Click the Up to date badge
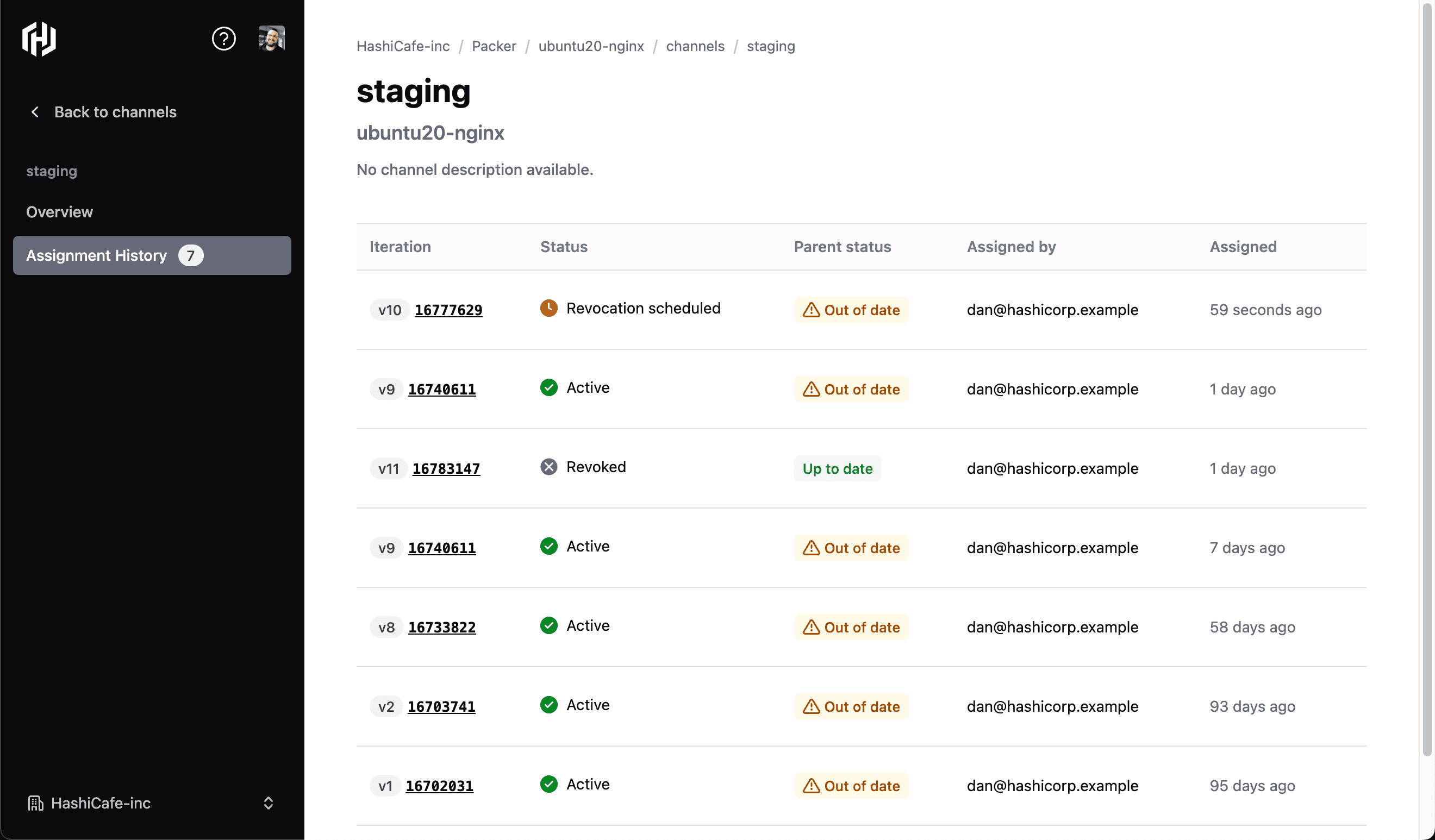Screen dimensions: 1435x840 (x=837, y=469)
